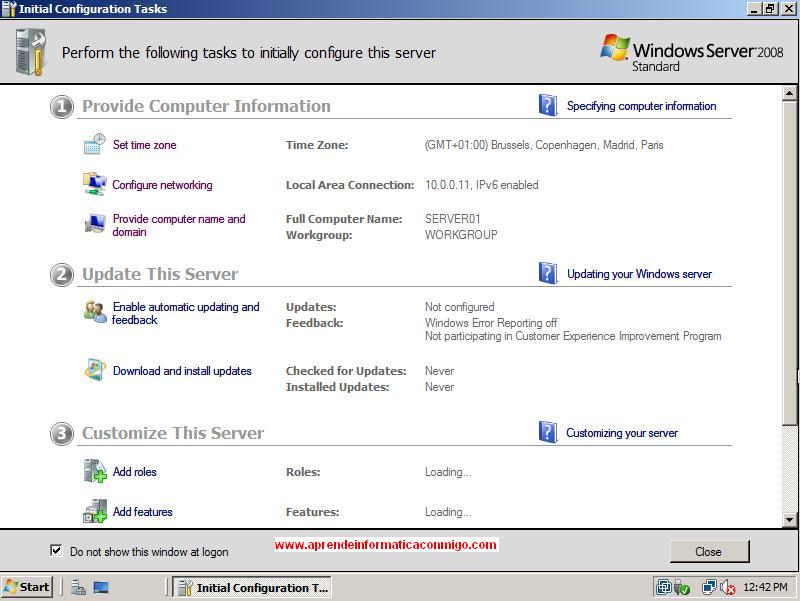Click the Download and install updates icon
This screenshot has height=601, width=800.
[95, 370]
